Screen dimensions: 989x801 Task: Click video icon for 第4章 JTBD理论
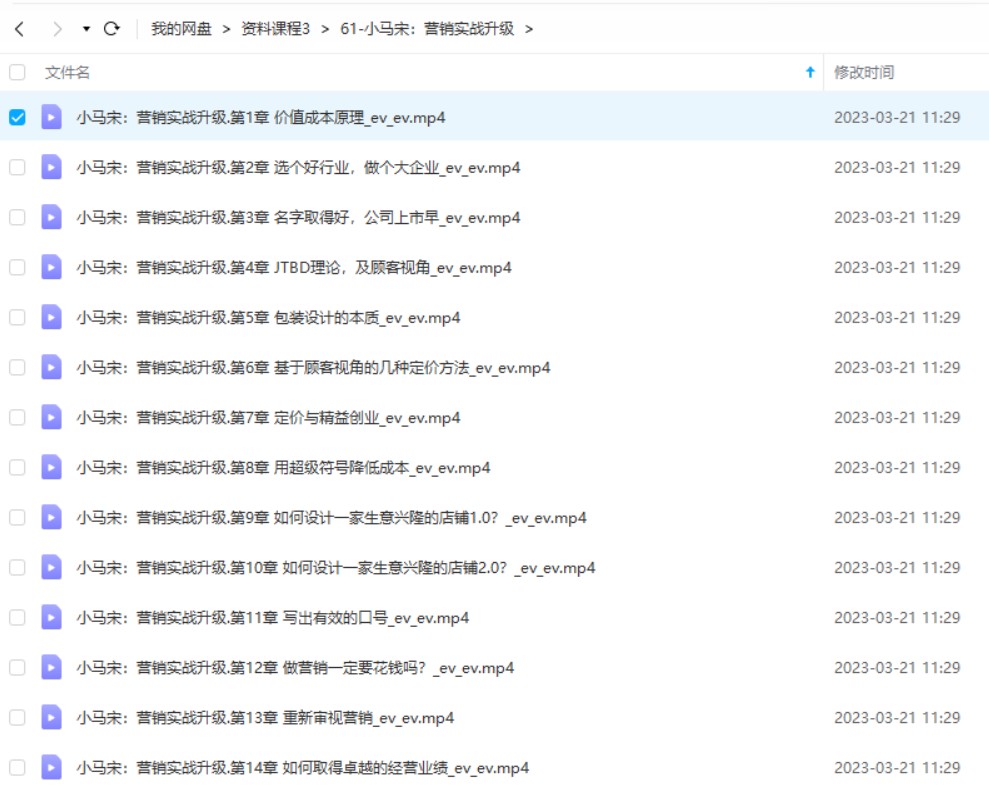pos(51,267)
